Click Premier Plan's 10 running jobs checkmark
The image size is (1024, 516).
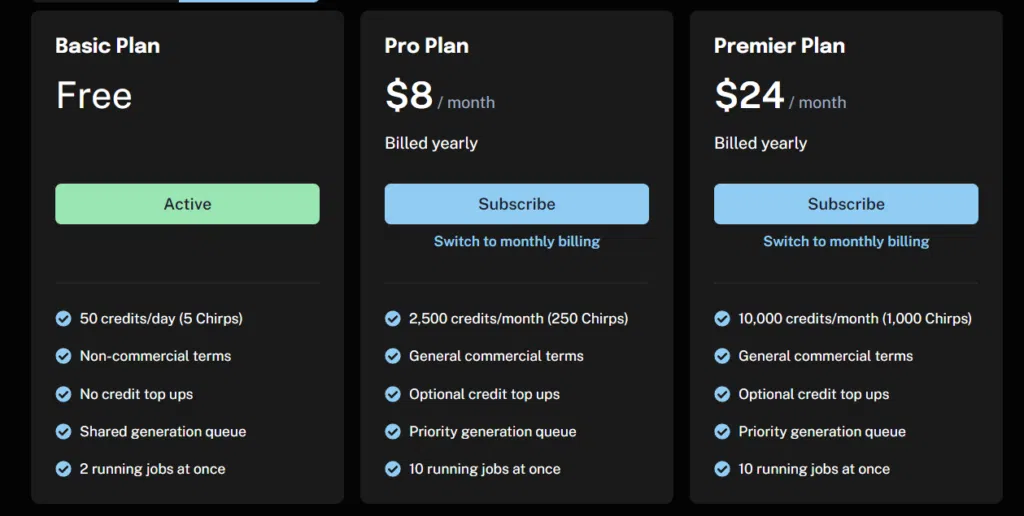coord(722,469)
